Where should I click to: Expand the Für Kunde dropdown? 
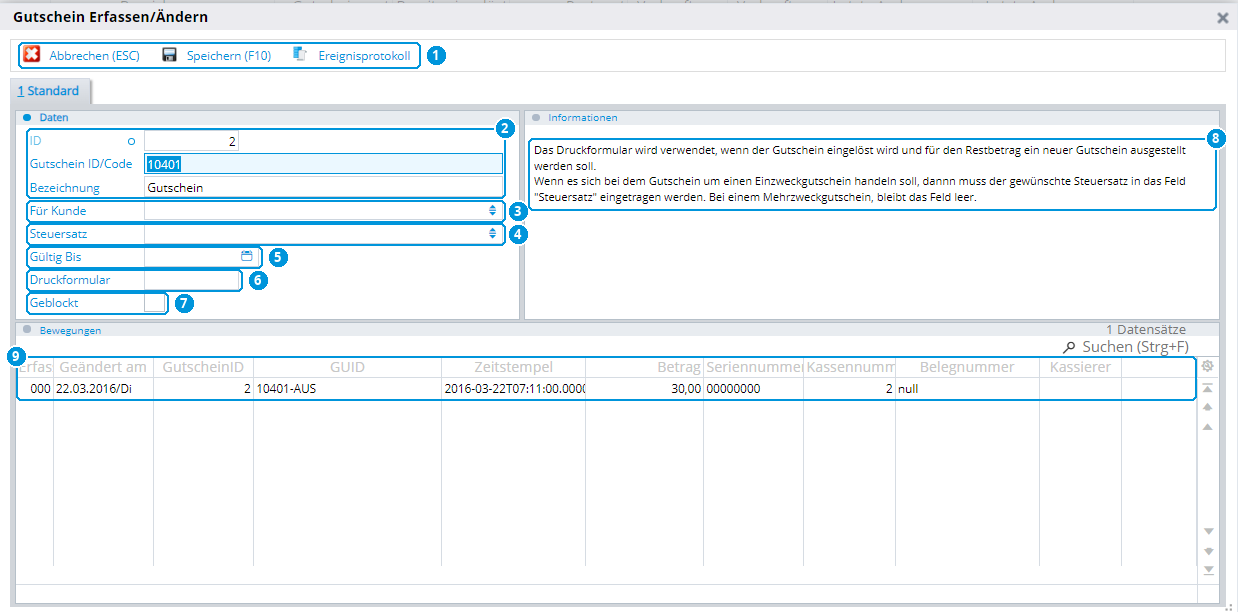click(492, 211)
